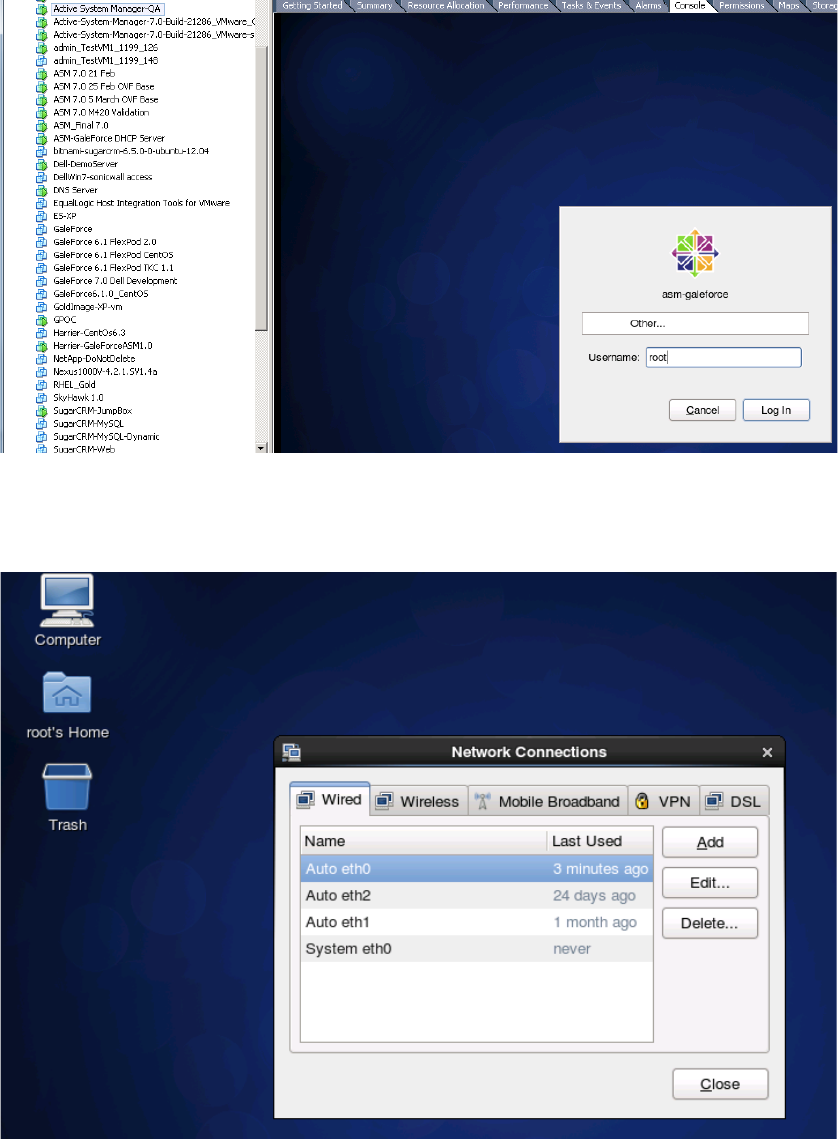Image resolution: width=838 pixels, height=1139 pixels.
Task: Click the VM icon beside ES-XP
Action: [x=42, y=216]
